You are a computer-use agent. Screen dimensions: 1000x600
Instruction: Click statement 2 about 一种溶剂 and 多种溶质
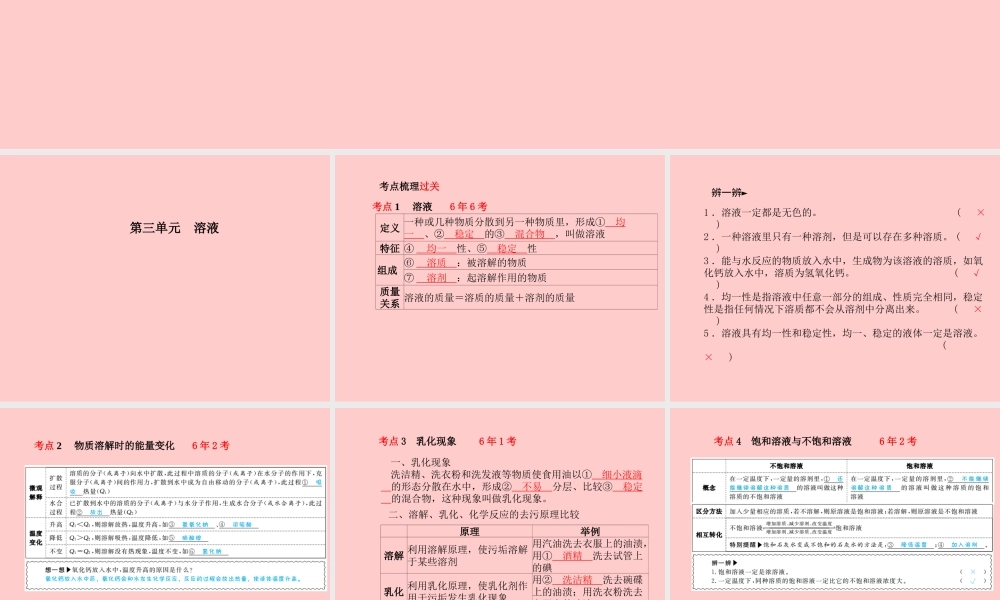pos(844,242)
